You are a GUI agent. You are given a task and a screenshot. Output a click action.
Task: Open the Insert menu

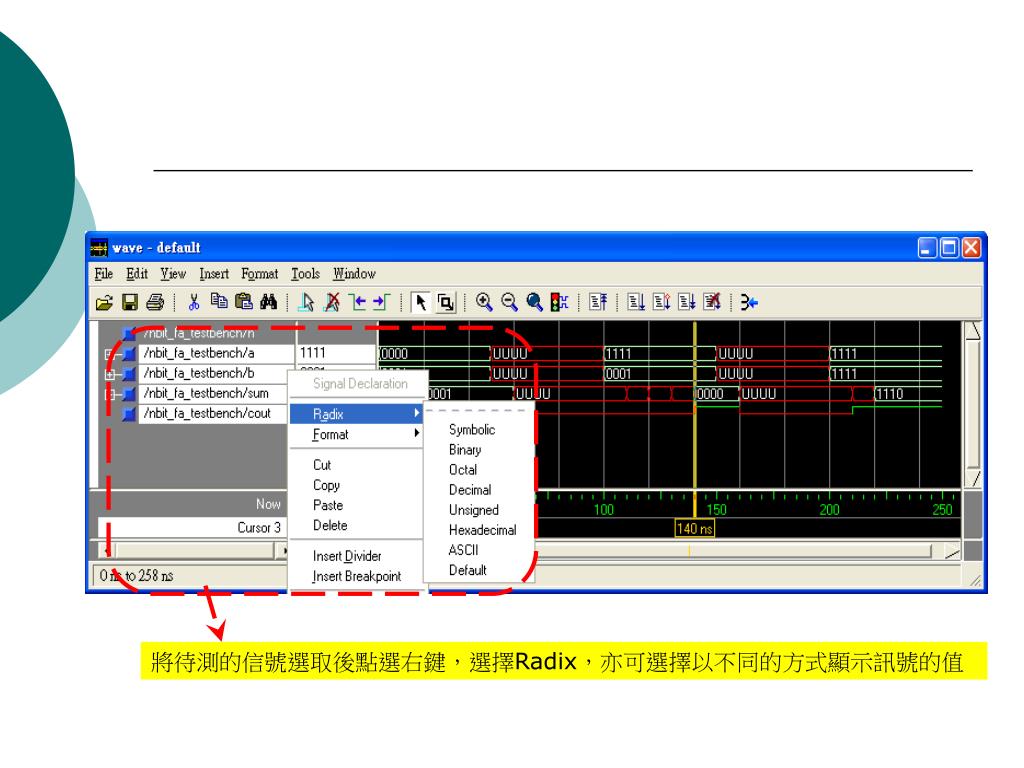click(x=214, y=274)
